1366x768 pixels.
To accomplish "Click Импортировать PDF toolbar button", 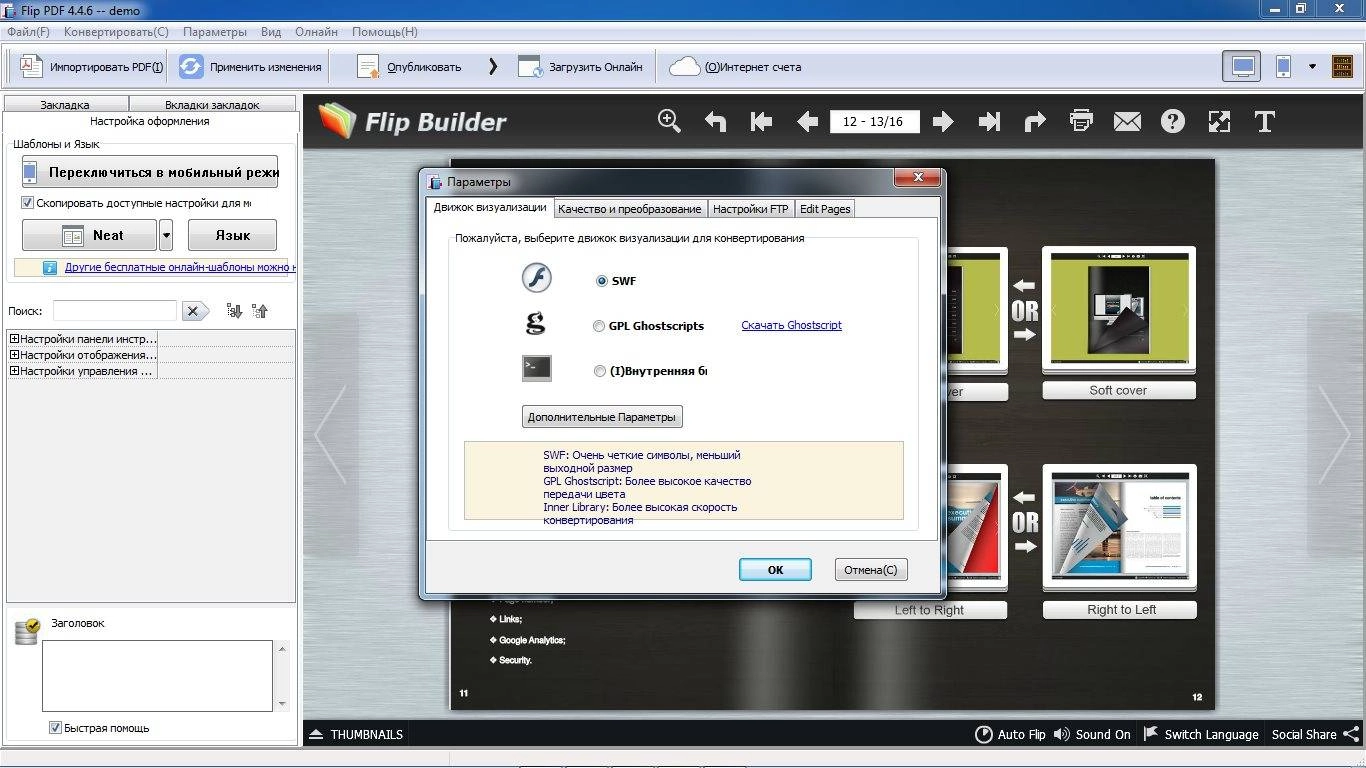I will tap(90, 67).
